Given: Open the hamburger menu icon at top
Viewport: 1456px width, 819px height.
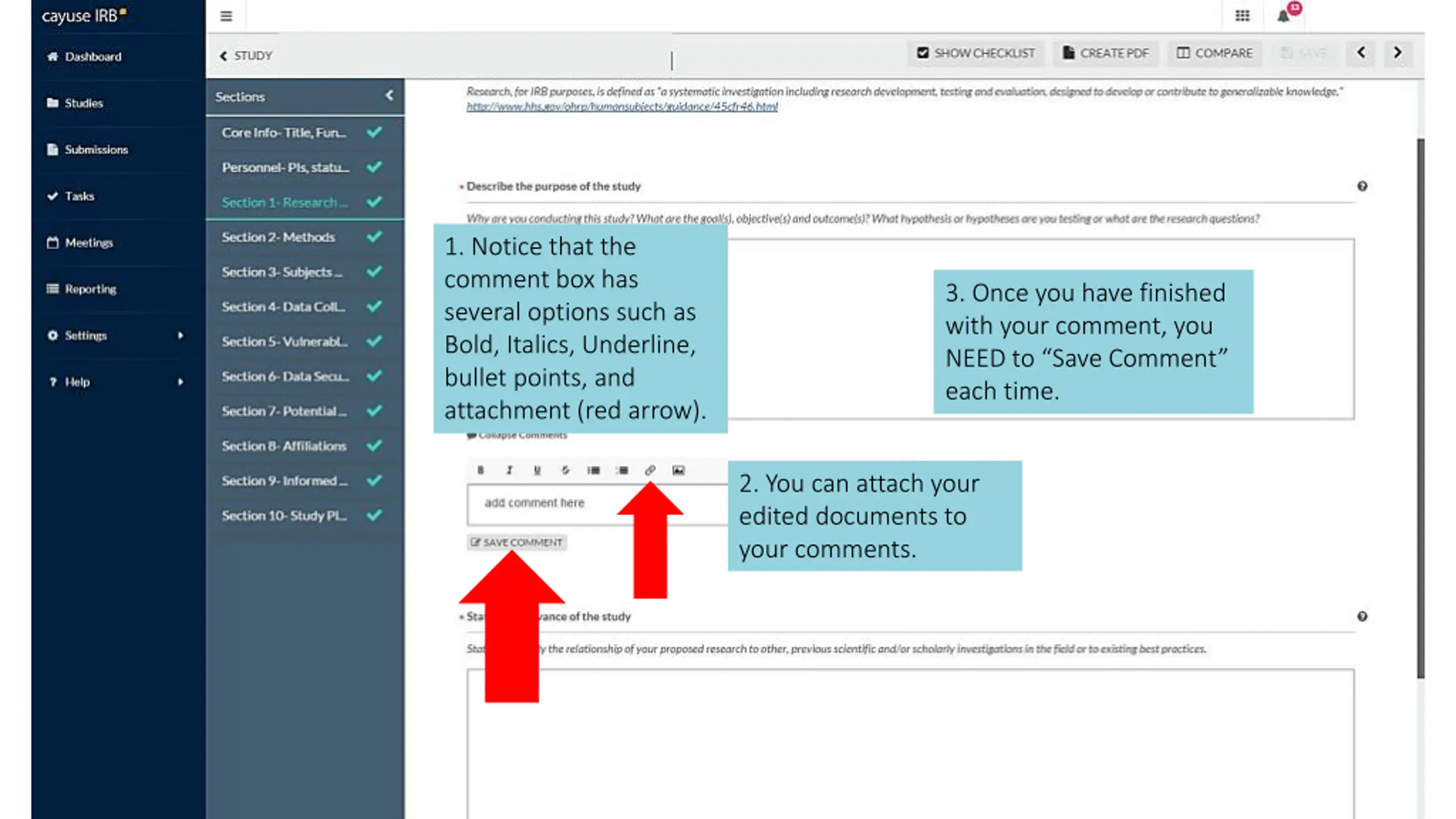Looking at the screenshot, I should [226, 16].
